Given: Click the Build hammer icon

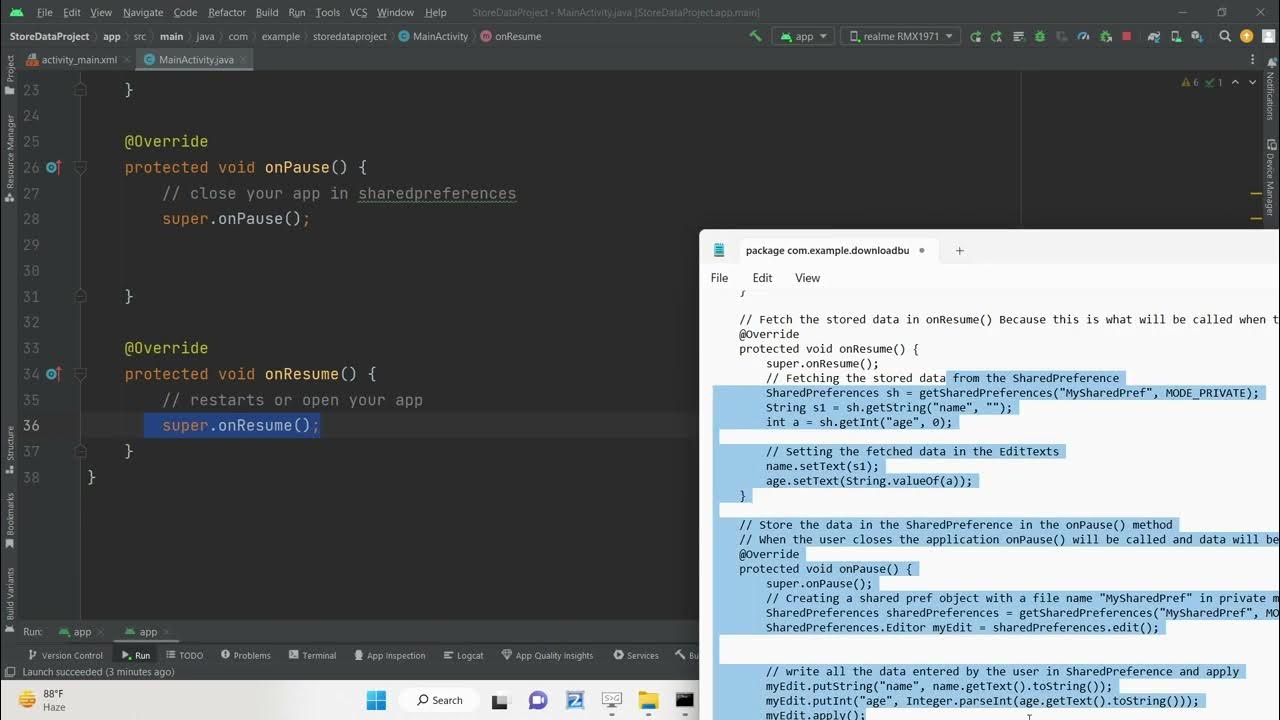Looking at the screenshot, I should [755, 36].
